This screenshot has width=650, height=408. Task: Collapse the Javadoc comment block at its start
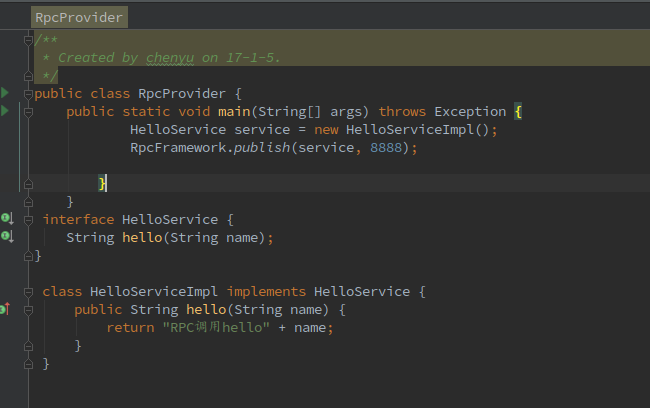pyautogui.click(x=30, y=40)
